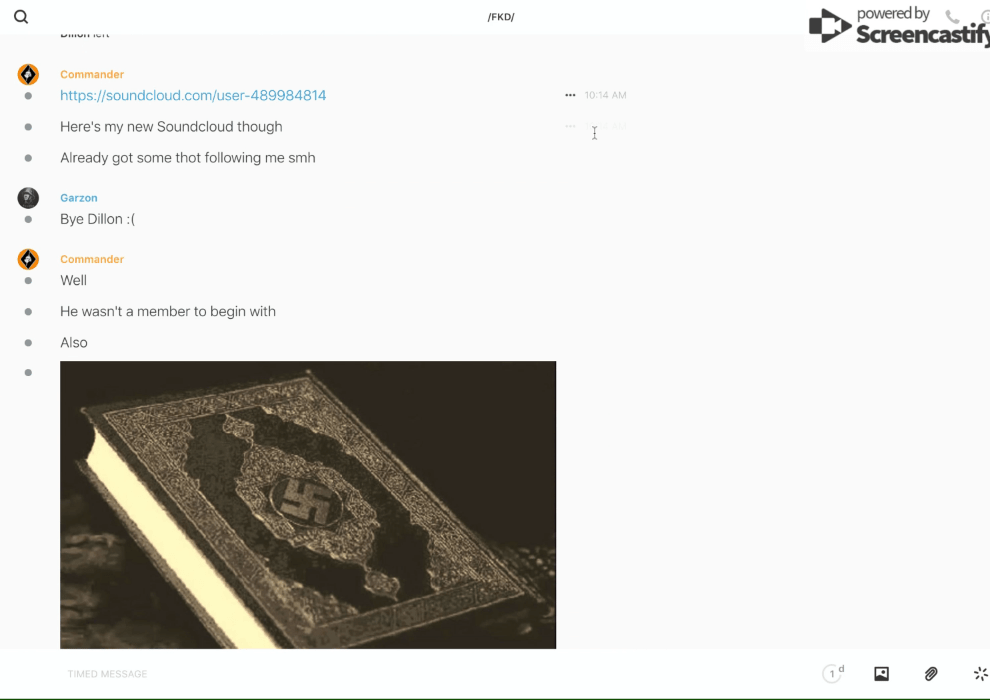Click Commander's avatar above the "Well" message
The width and height of the screenshot is (990, 700).
tap(28, 260)
